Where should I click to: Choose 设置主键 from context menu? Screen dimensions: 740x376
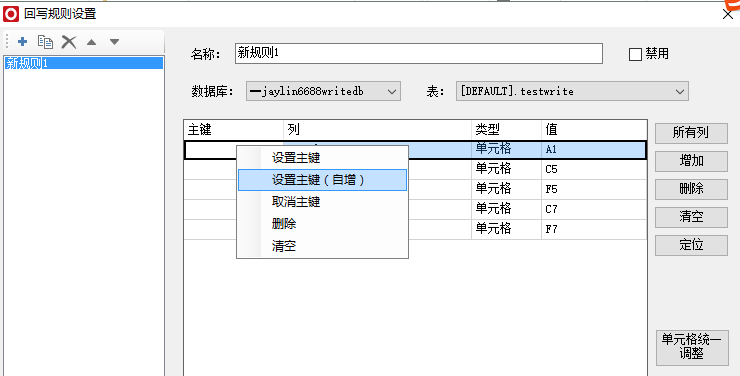(x=322, y=158)
